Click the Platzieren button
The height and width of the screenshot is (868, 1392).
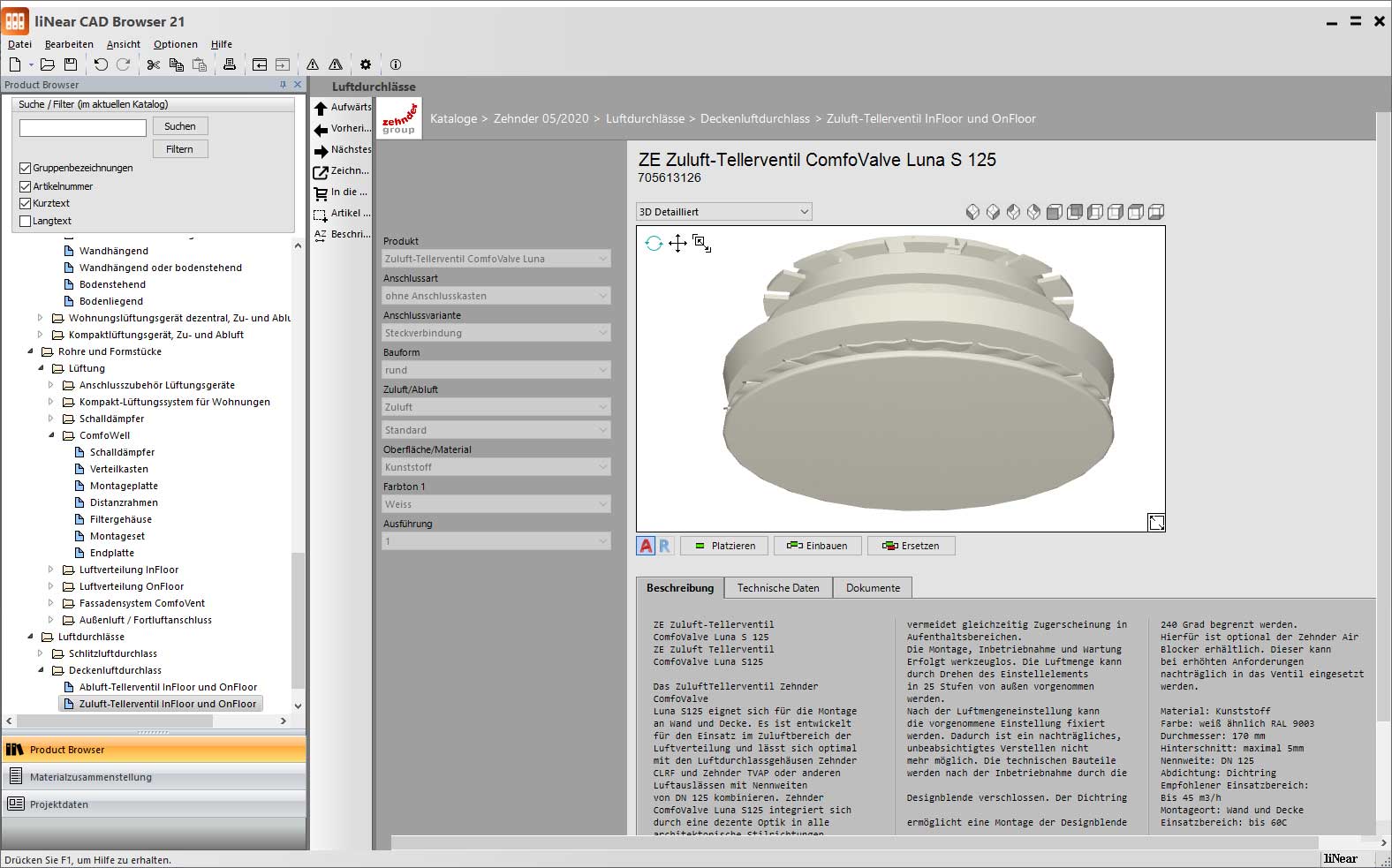pos(725,546)
